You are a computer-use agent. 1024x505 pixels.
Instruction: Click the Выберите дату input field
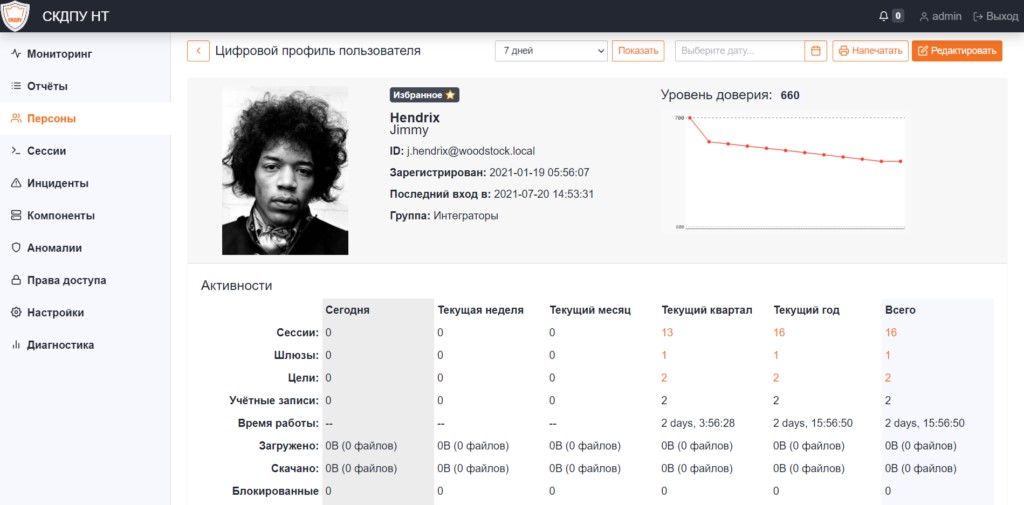coord(739,51)
